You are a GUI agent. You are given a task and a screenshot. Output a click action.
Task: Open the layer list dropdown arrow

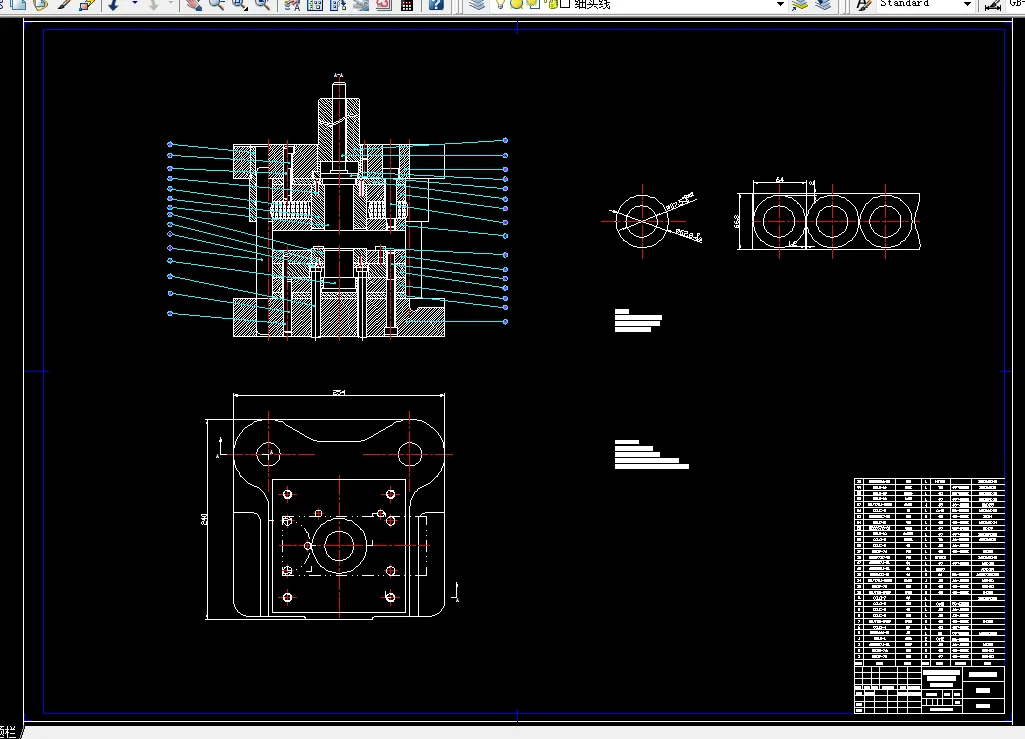point(780,4)
